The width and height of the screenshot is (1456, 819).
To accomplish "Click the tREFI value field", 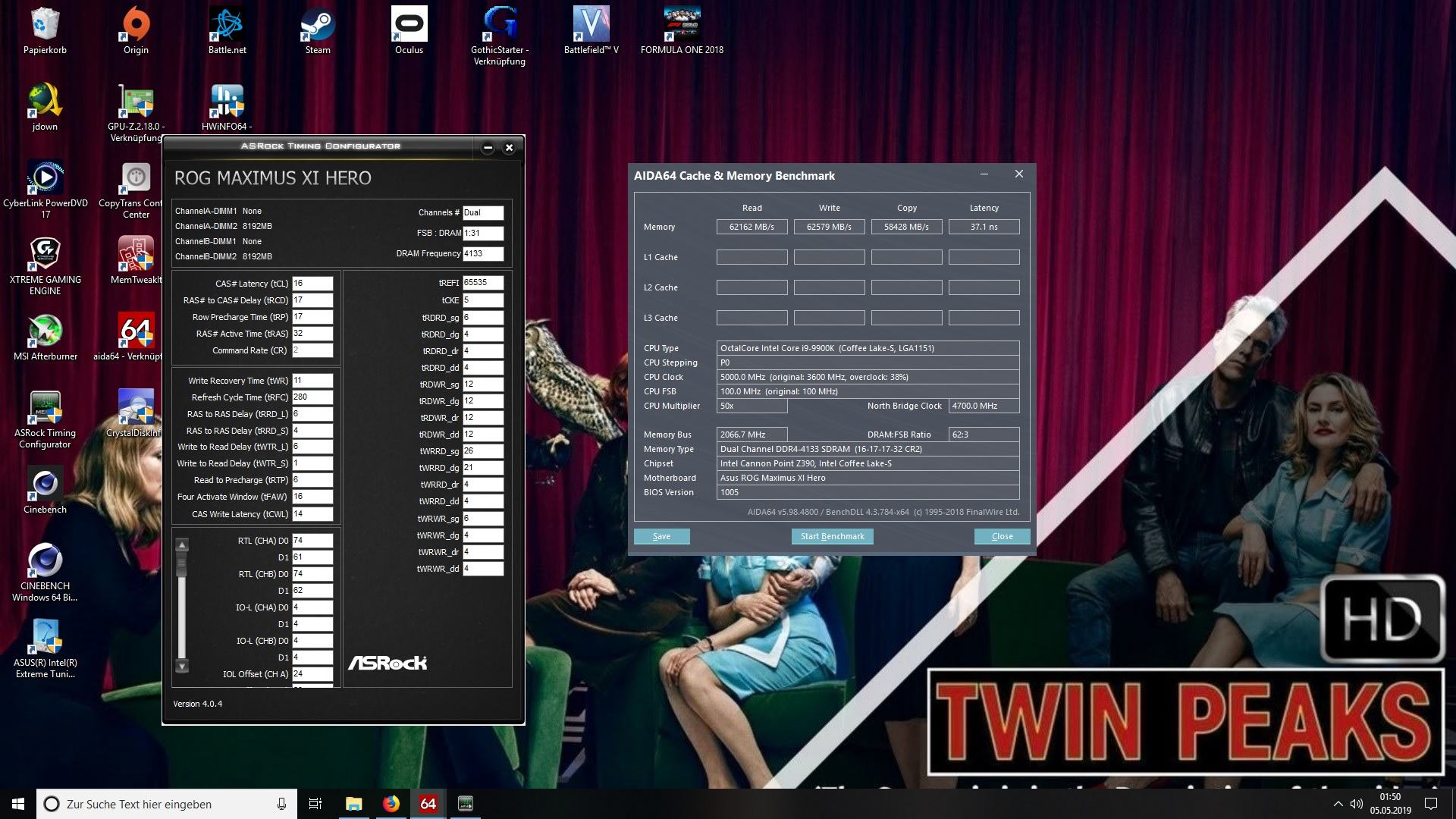I will pyautogui.click(x=483, y=283).
